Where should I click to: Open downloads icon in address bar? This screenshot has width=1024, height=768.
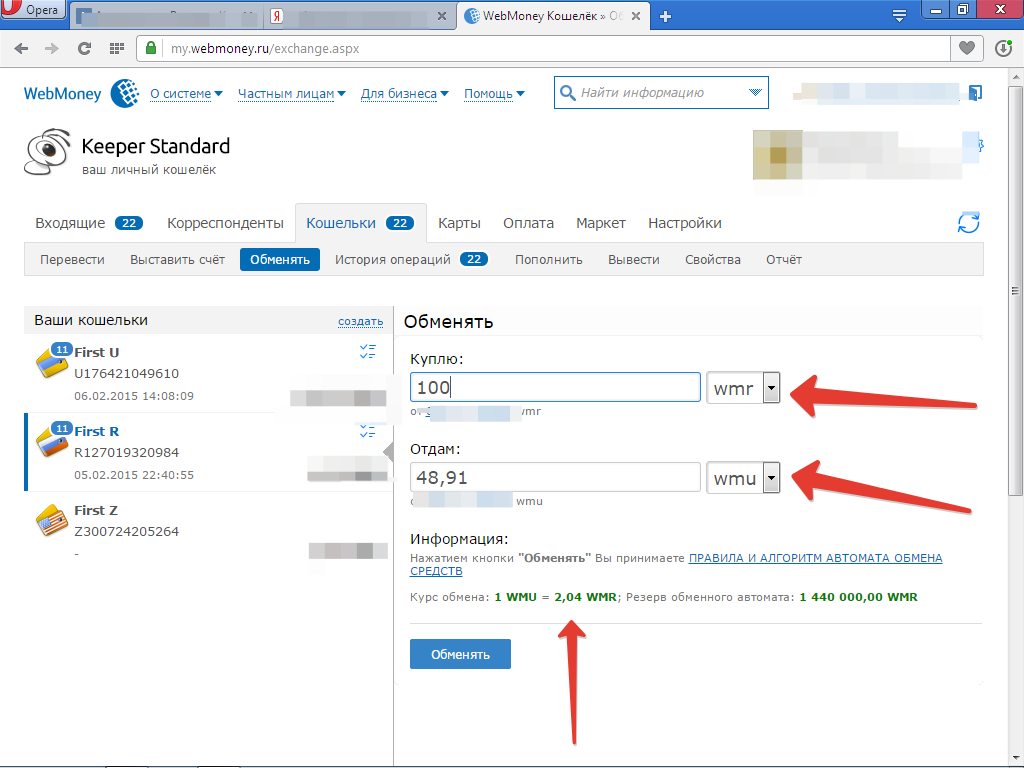(1004, 48)
